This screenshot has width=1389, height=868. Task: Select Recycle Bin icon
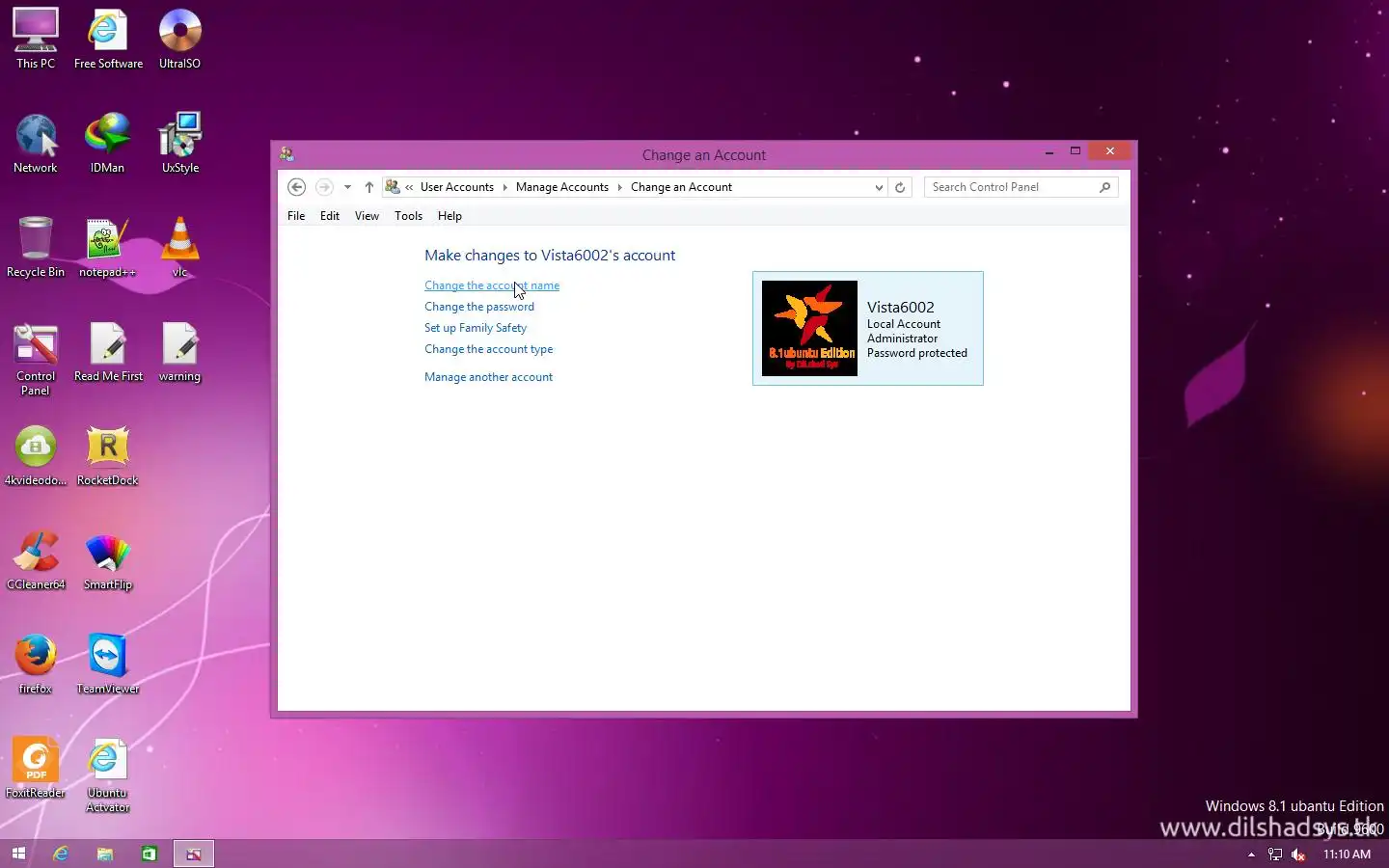(36, 248)
